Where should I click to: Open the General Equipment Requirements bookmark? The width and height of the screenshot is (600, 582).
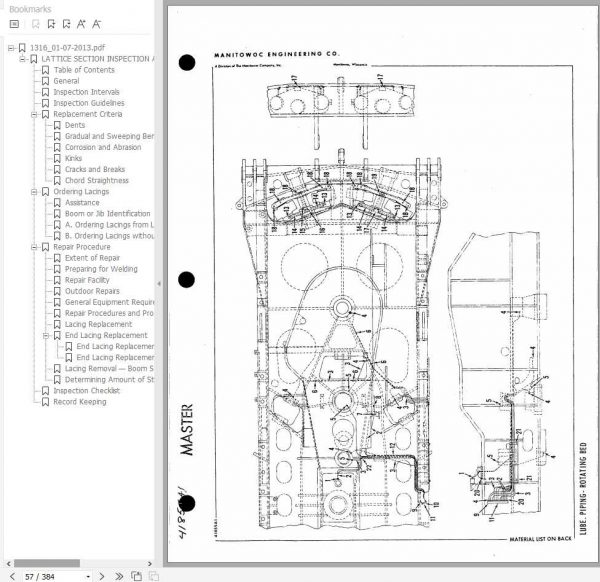[x=109, y=302]
